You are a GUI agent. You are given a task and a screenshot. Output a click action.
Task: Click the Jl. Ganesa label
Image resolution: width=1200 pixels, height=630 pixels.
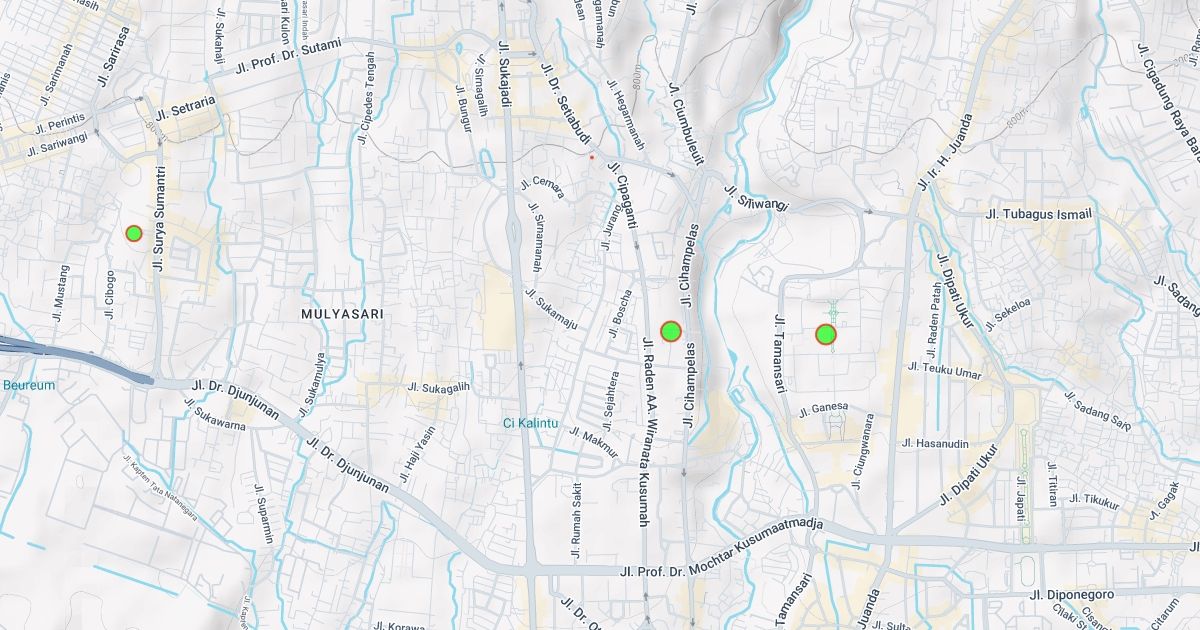click(x=824, y=409)
